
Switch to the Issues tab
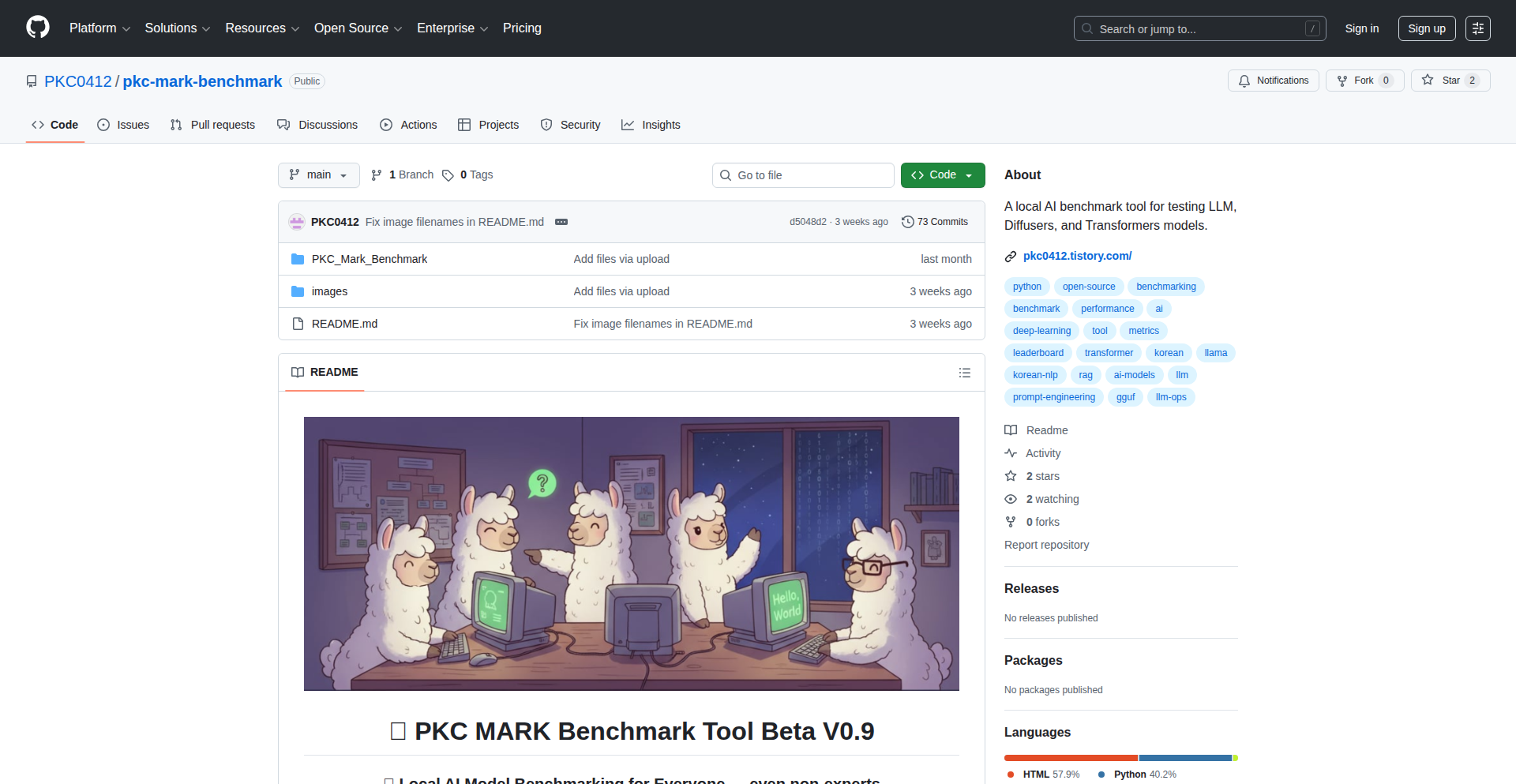click(x=123, y=125)
